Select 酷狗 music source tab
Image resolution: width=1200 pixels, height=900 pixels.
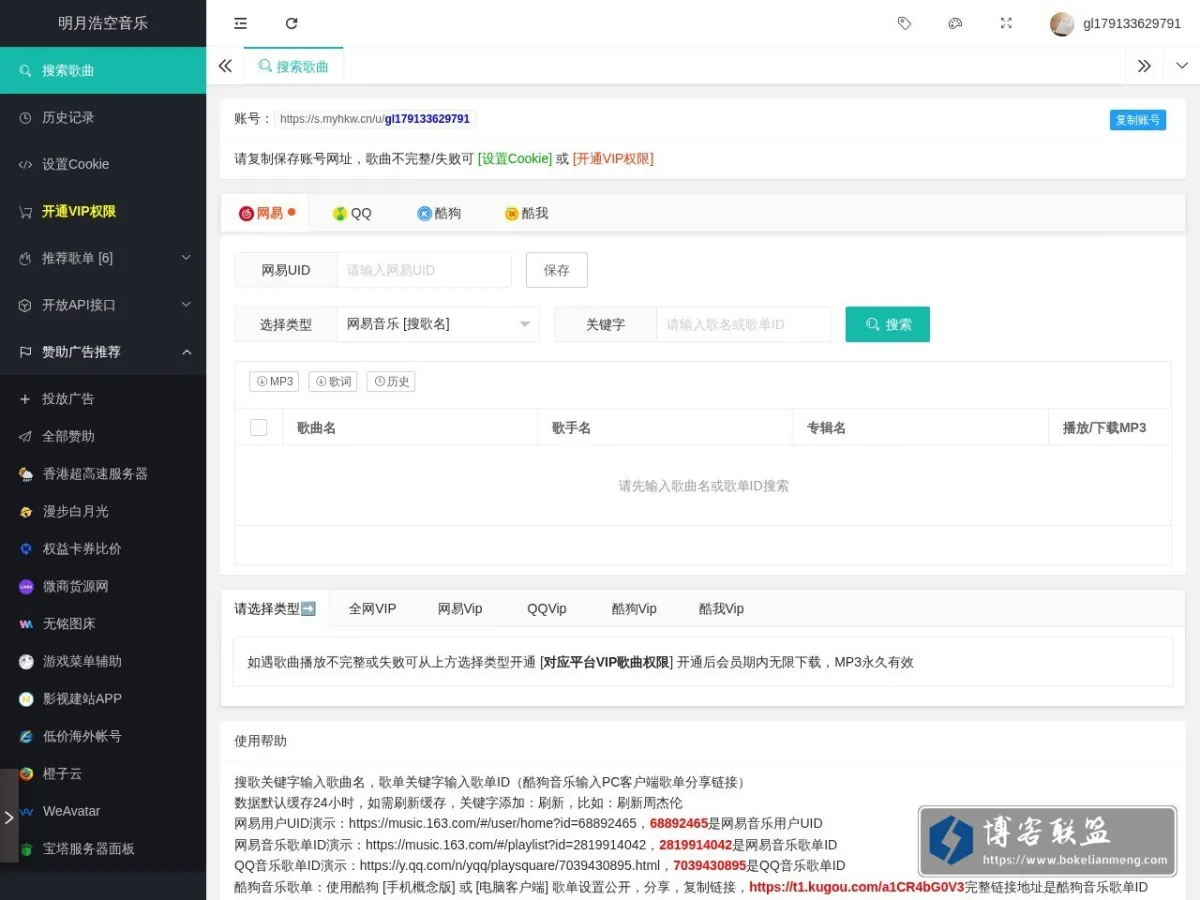[439, 213]
